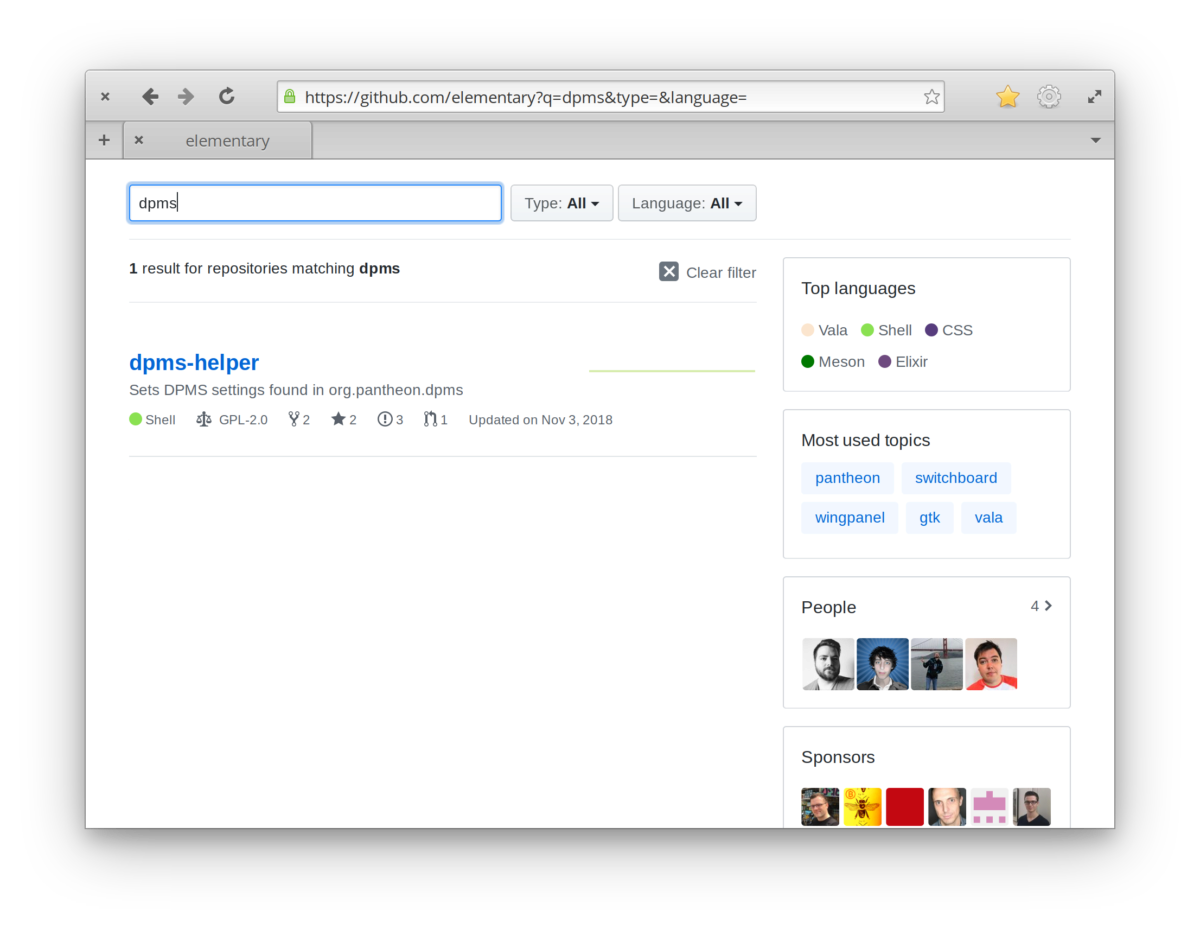The width and height of the screenshot is (1200, 929).
Task: Click the Clear filter x icon
Action: [669, 271]
